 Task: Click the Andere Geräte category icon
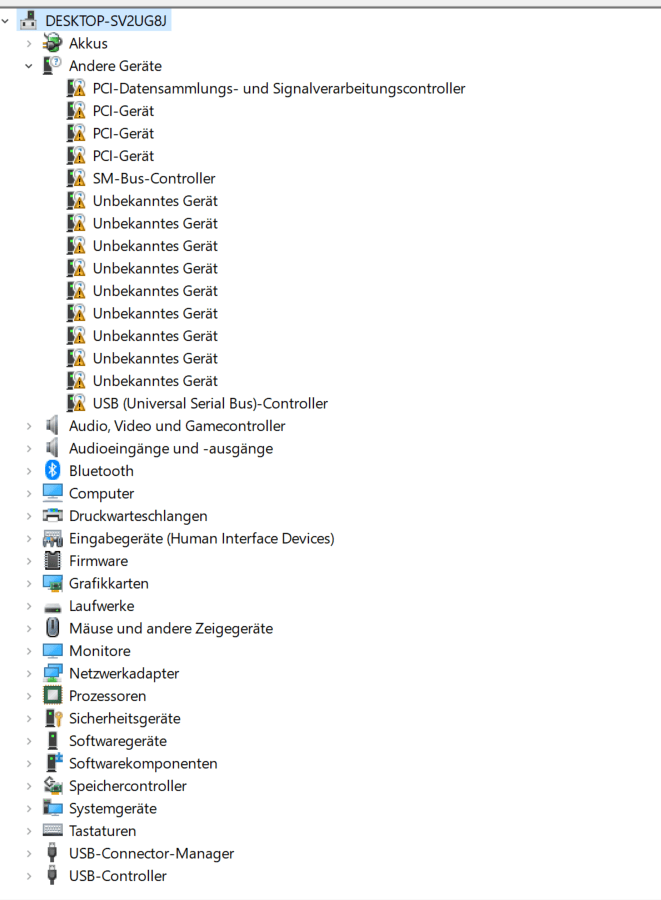(x=52, y=65)
